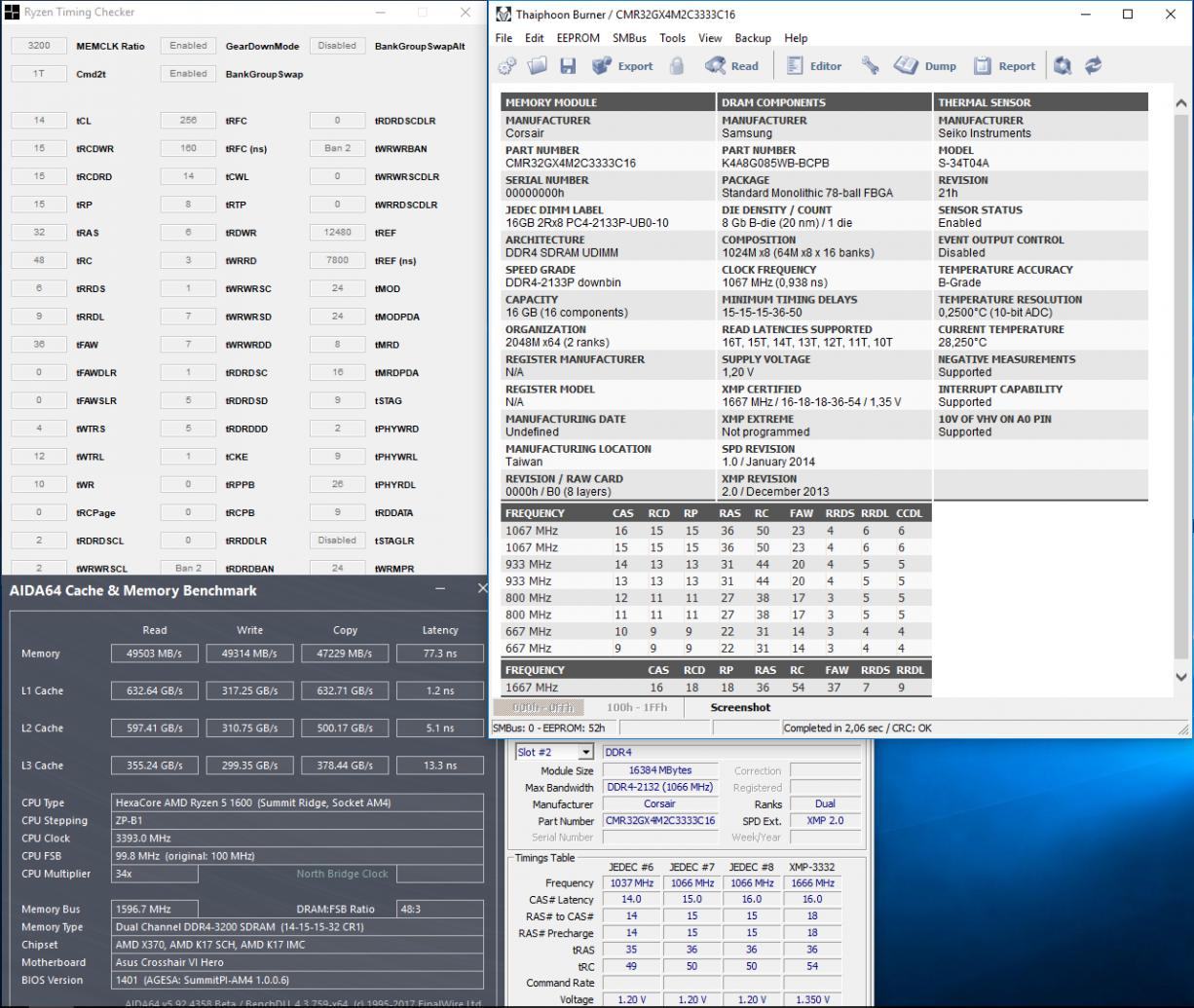The height and width of the screenshot is (1008, 1194).
Task: Click the Motherboard Asus Crosshair VI Hero field
Action: pos(298,962)
